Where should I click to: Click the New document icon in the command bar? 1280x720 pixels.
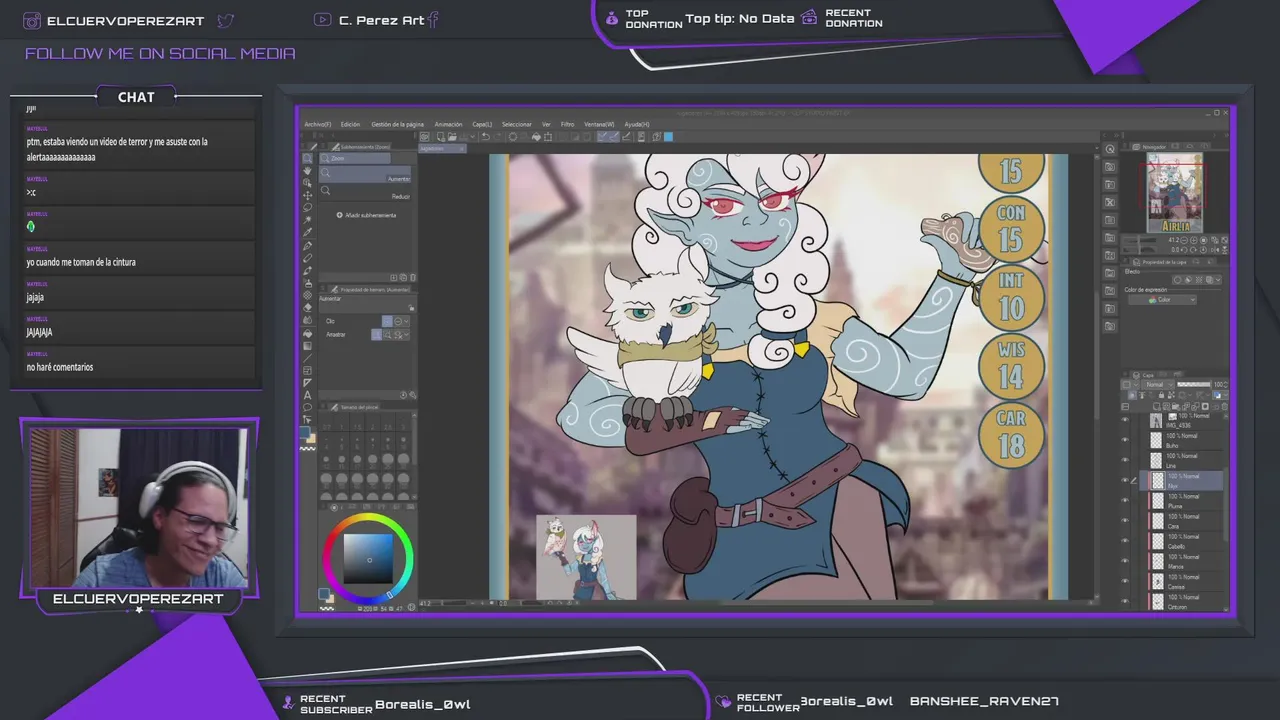[x=441, y=137]
